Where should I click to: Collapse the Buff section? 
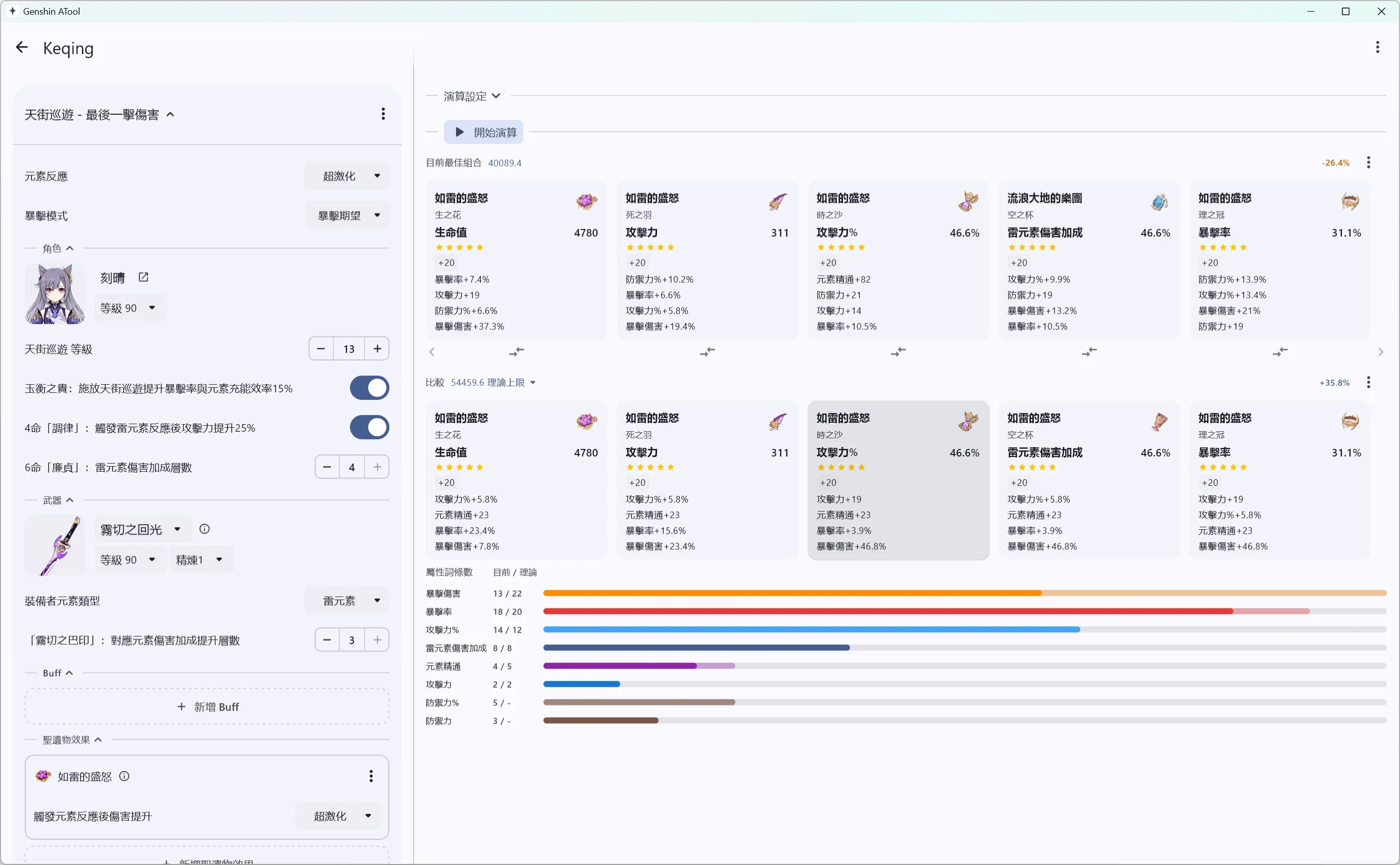58,673
